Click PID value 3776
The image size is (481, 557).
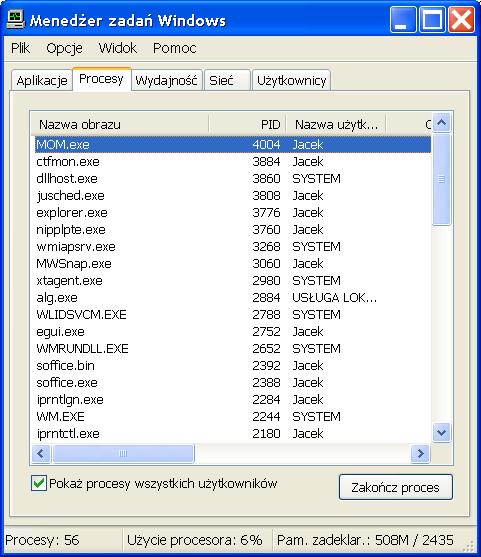click(x=266, y=213)
